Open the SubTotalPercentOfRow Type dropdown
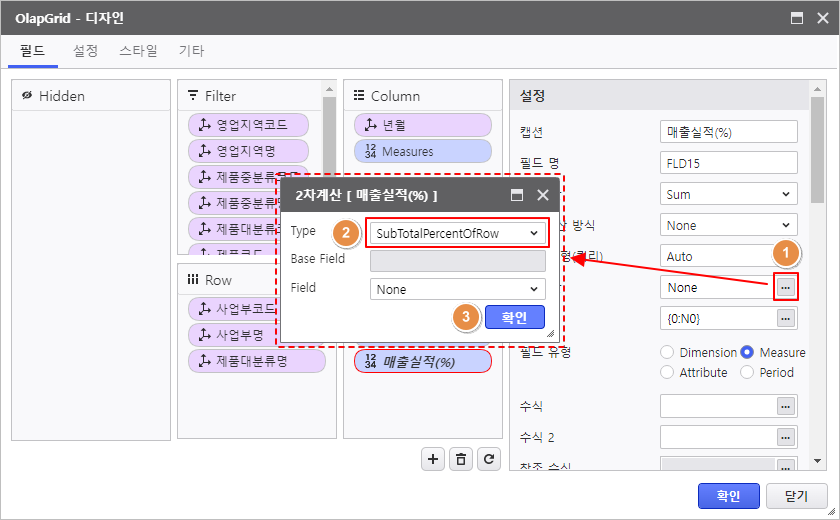Image resolution: width=840 pixels, height=520 pixels. click(457, 233)
